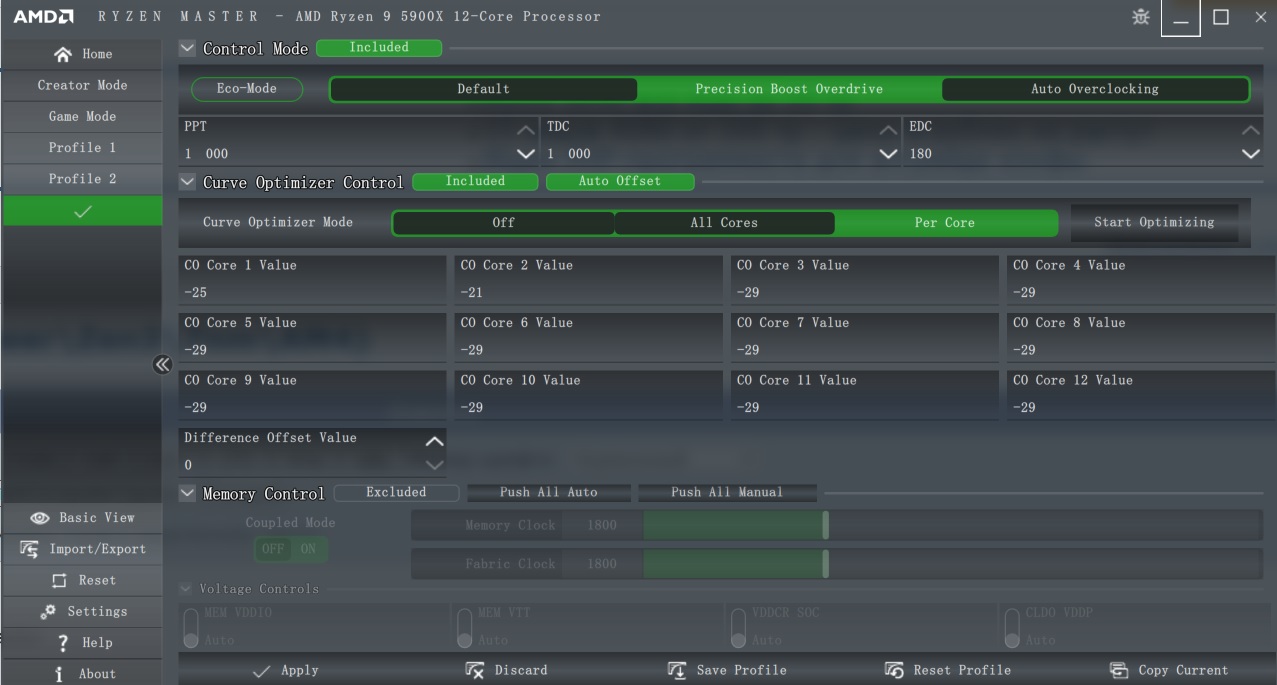Select Precision Boost Overdrive mode
The width and height of the screenshot is (1277, 685).
pyautogui.click(x=789, y=89)
